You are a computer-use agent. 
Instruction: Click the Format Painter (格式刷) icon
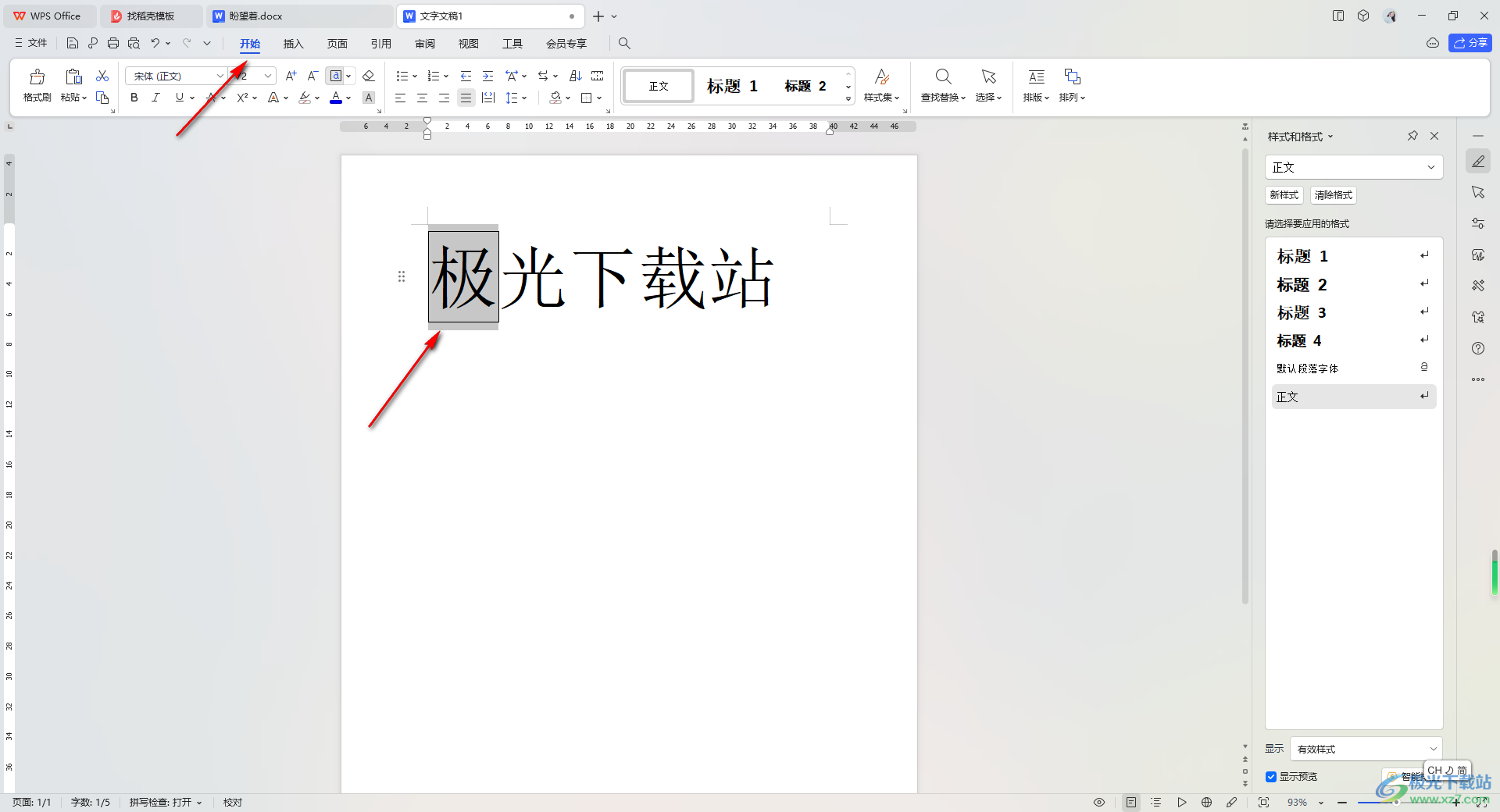37,77
